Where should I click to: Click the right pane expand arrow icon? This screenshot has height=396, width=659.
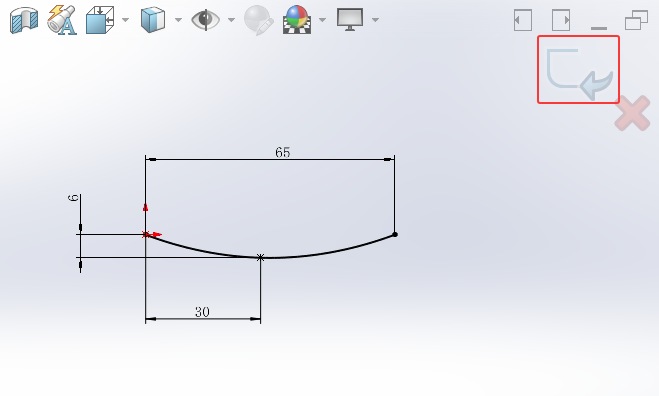(x=561, y=20)
